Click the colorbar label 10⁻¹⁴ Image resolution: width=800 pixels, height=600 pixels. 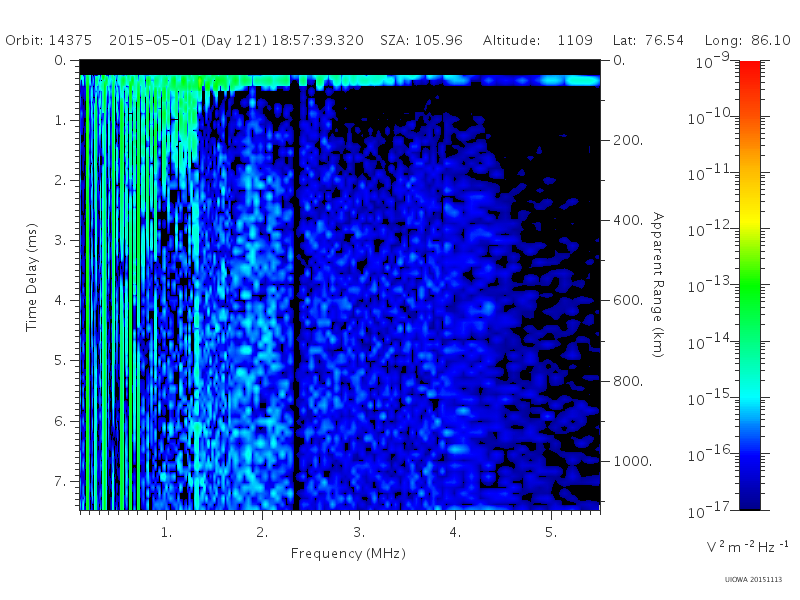[712, 342]
